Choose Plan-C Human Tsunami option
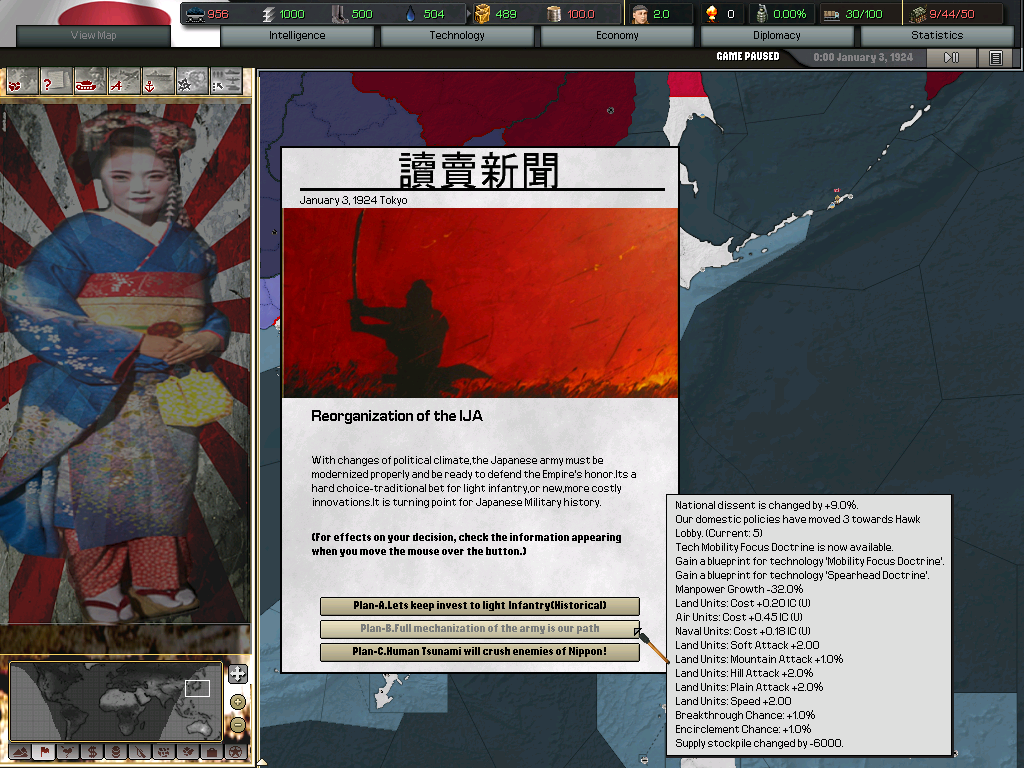The image size is (1024, 768). click(x=479, y=652)
